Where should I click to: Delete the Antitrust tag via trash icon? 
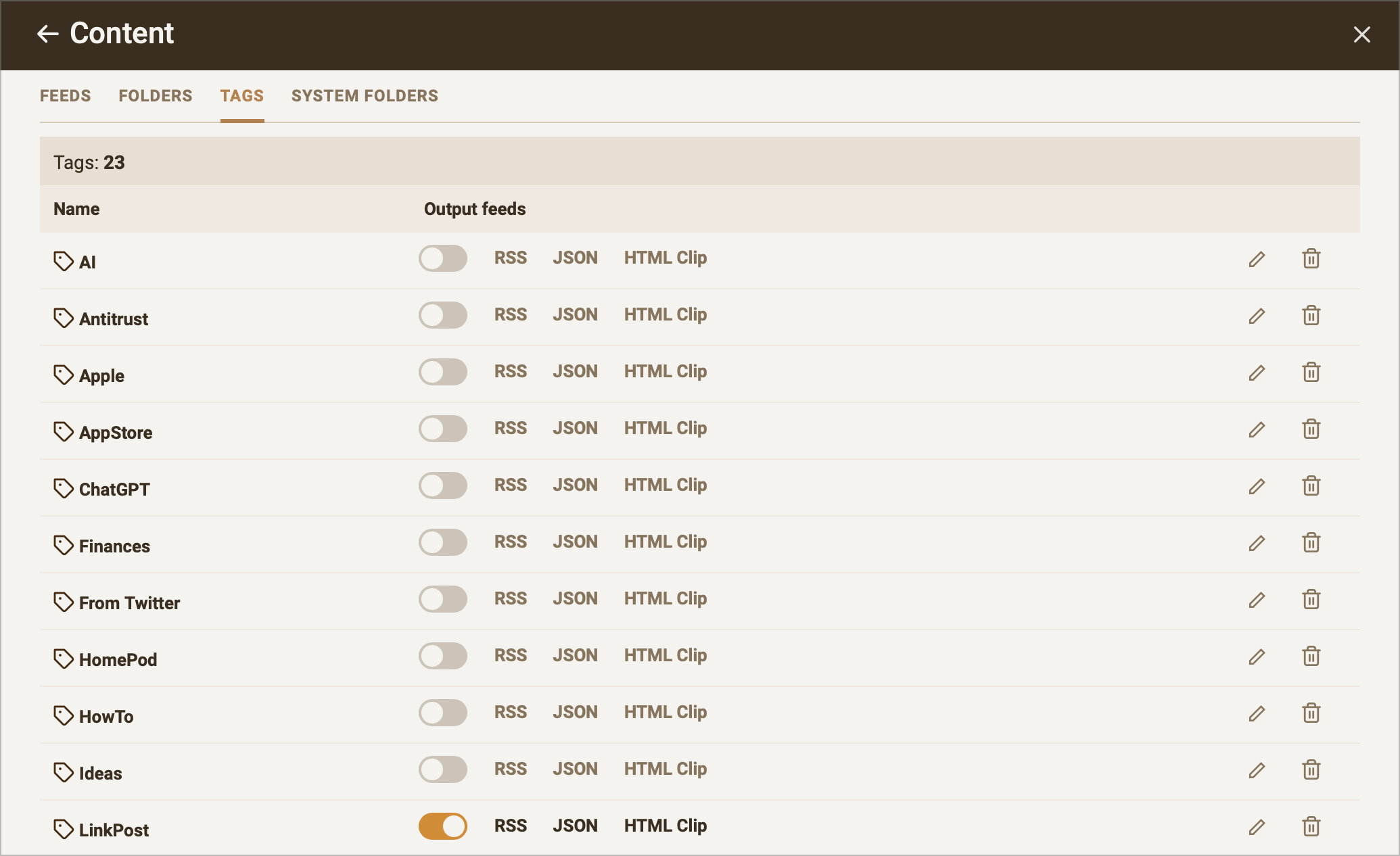(1311, 316)
